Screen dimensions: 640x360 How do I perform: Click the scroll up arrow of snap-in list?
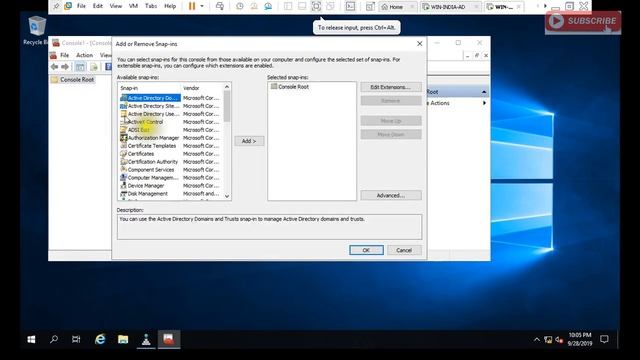(227, 87)
